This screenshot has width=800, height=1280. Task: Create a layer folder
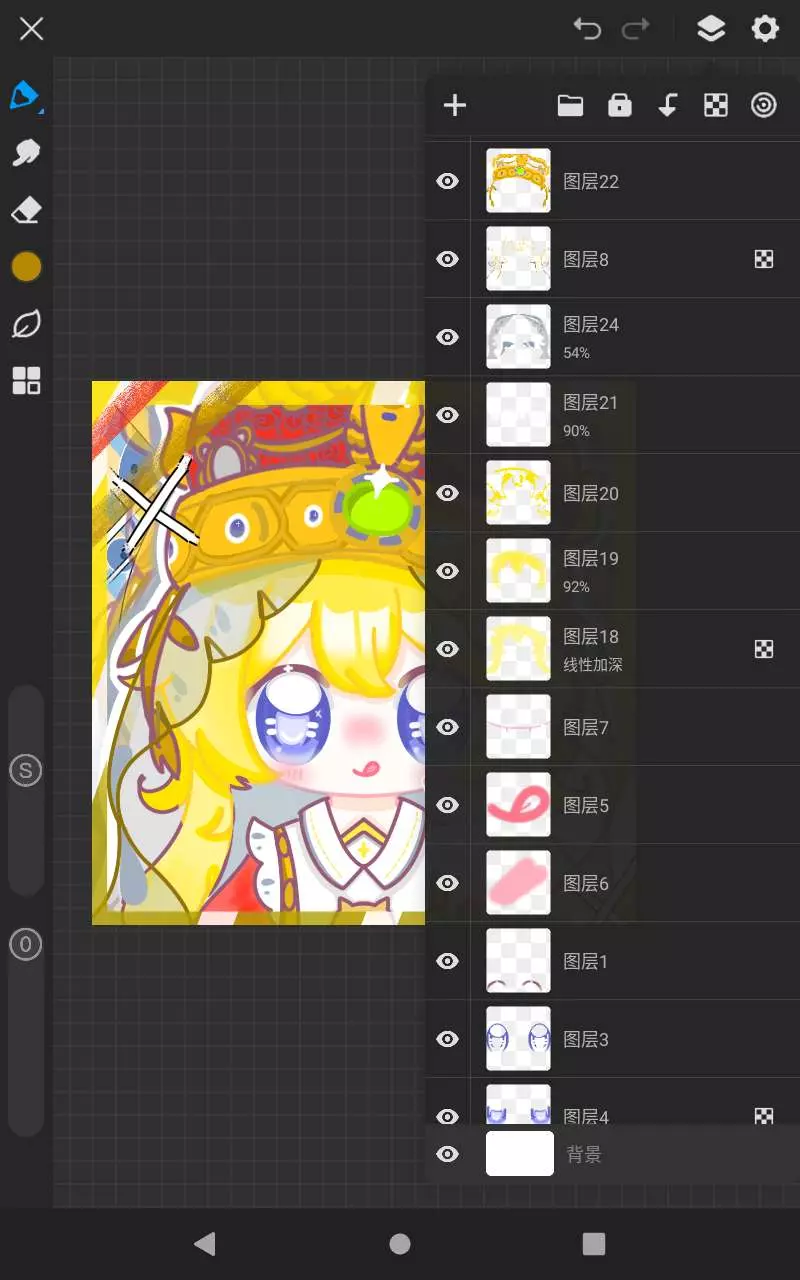pos(570,105)
